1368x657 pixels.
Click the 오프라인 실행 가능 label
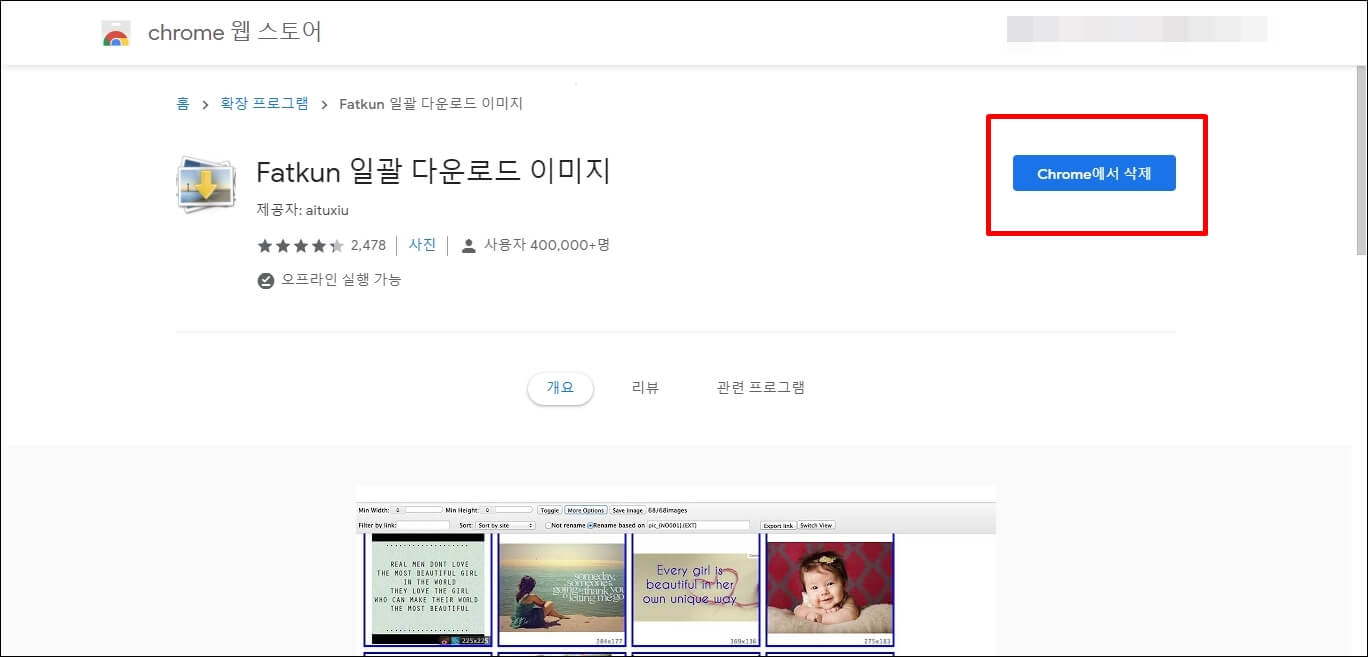click(341, 280)
